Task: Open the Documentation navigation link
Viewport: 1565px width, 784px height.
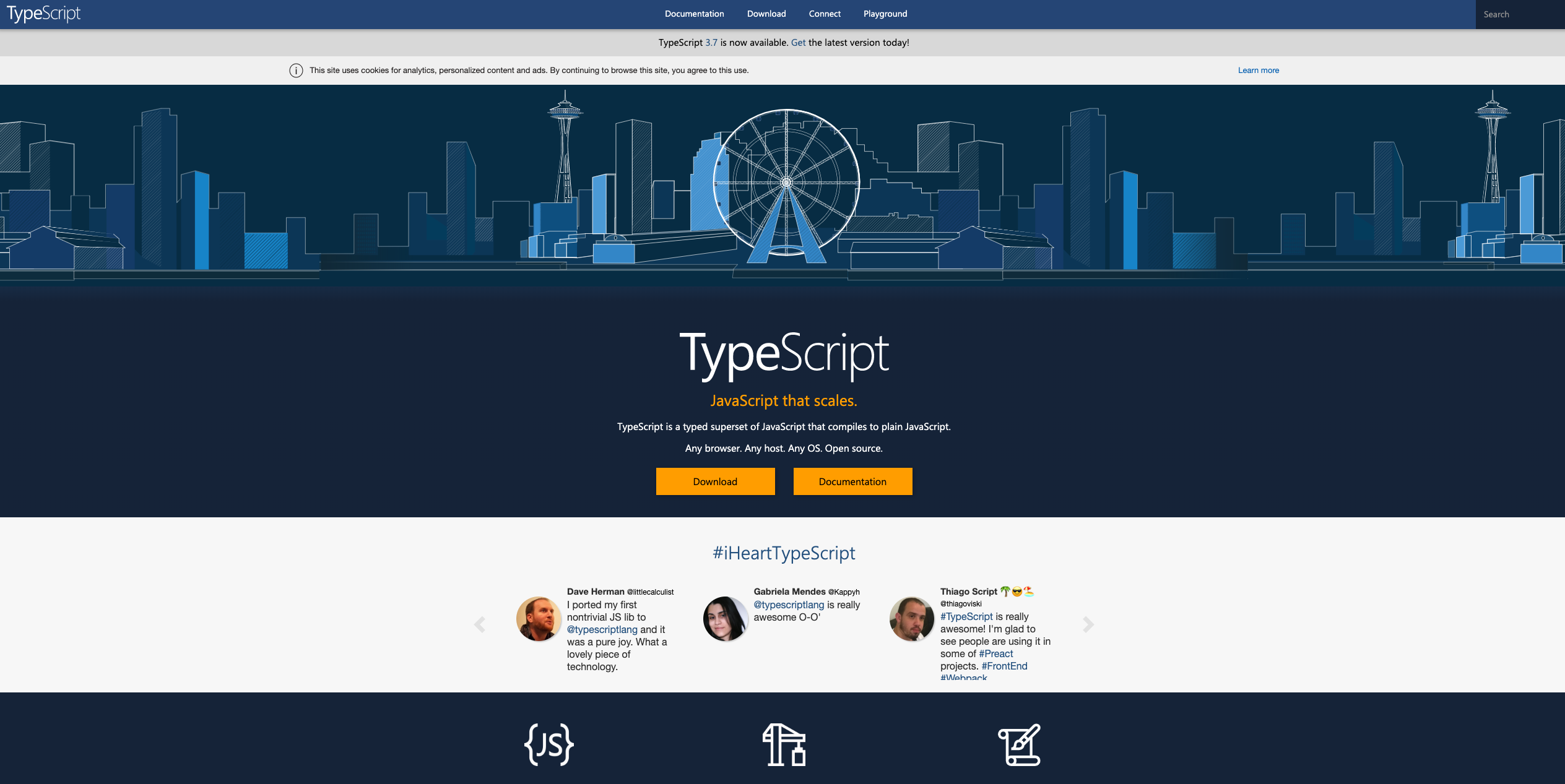Action: 694,13
